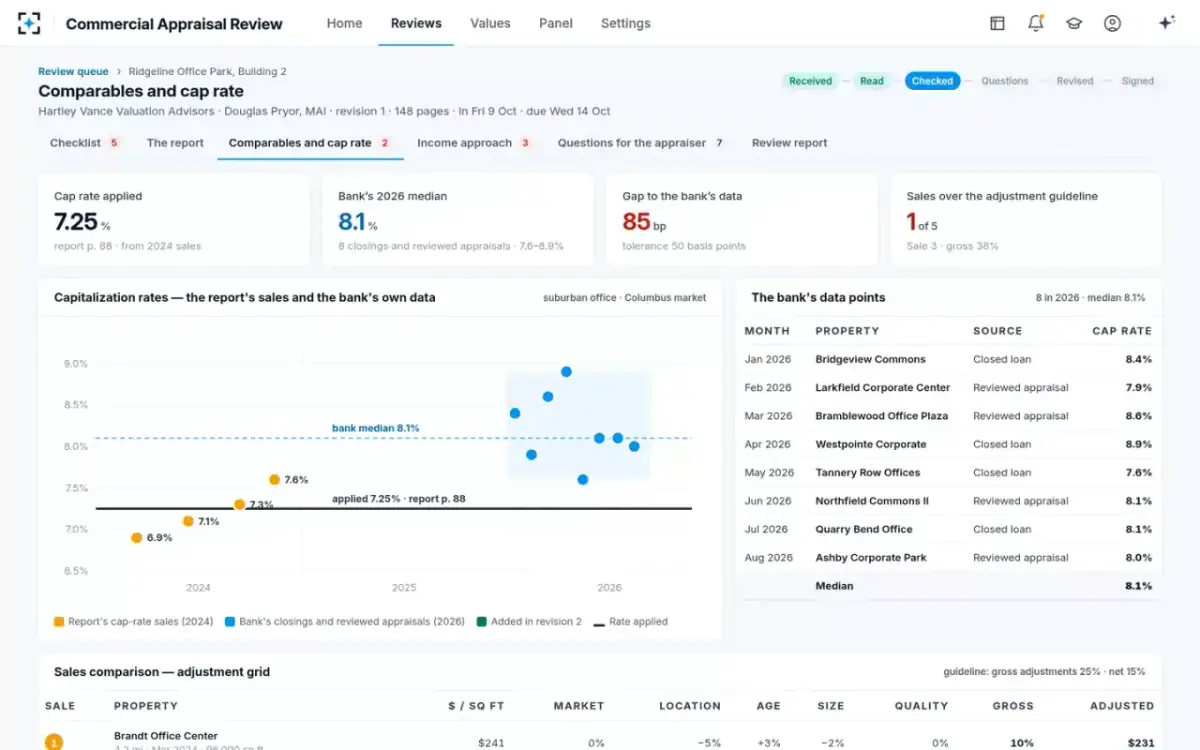
Task: Go to the Review report tab
Action: click(x=790, y=143)
